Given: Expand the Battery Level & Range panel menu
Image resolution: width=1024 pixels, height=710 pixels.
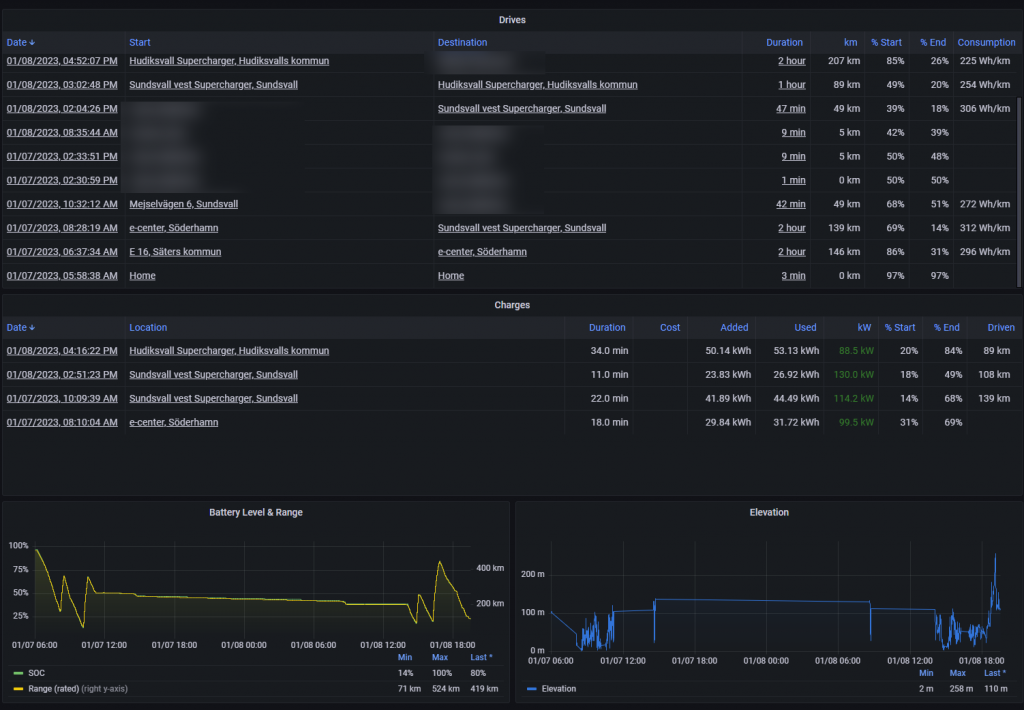Looking at the screenshot, I should click(x=256, y=512).
